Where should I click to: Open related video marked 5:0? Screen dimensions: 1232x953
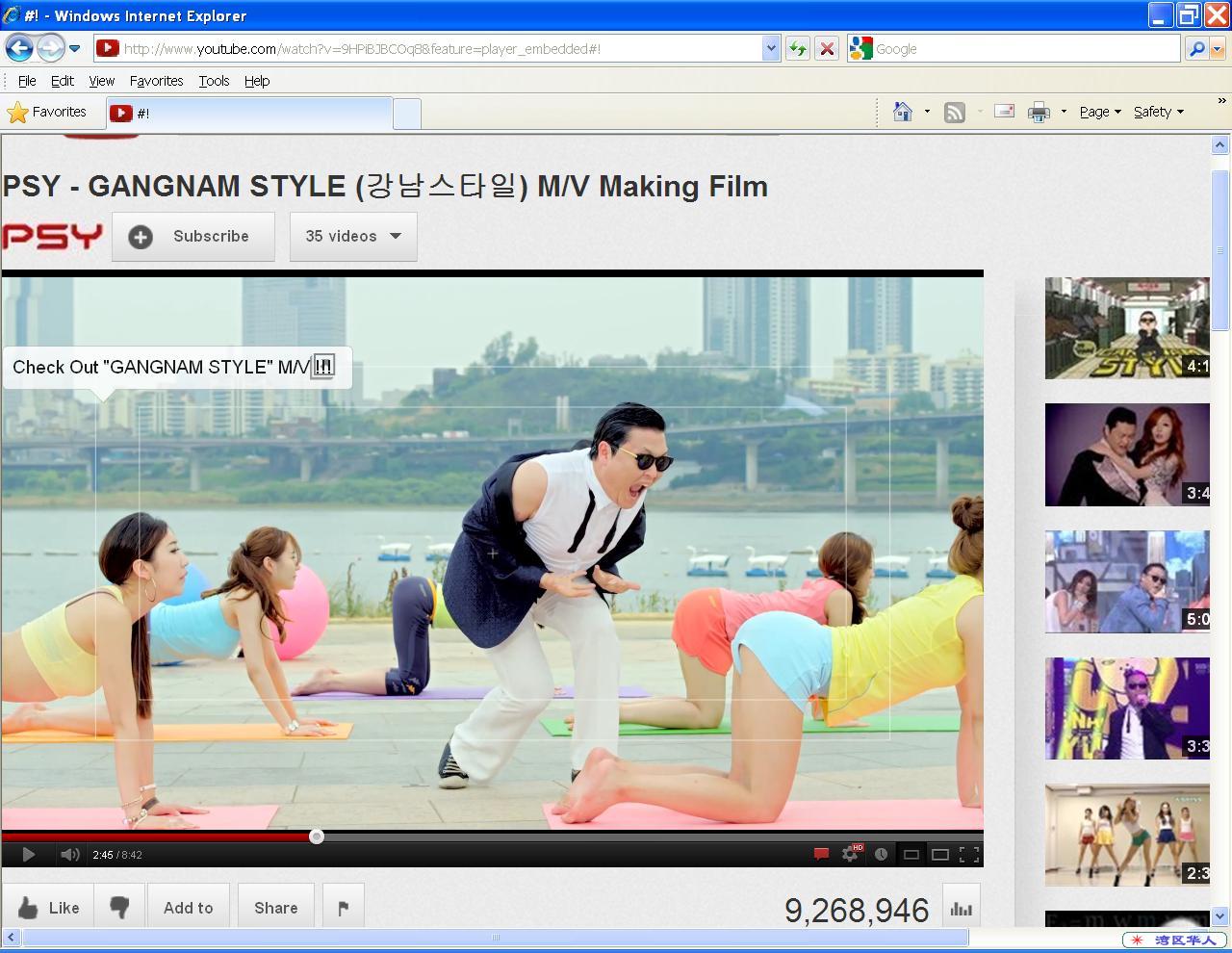(x=1127, y=581)
